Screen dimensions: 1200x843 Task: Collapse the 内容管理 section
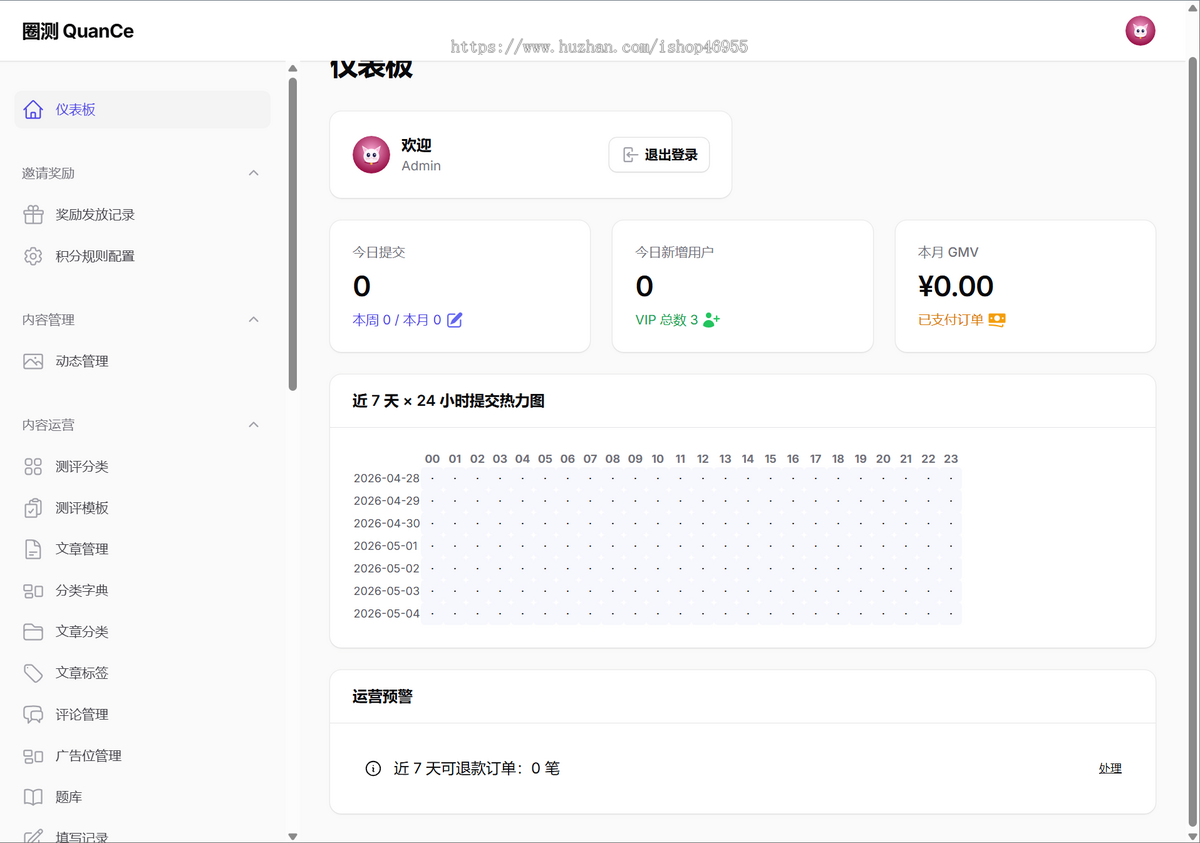(253, 320)
